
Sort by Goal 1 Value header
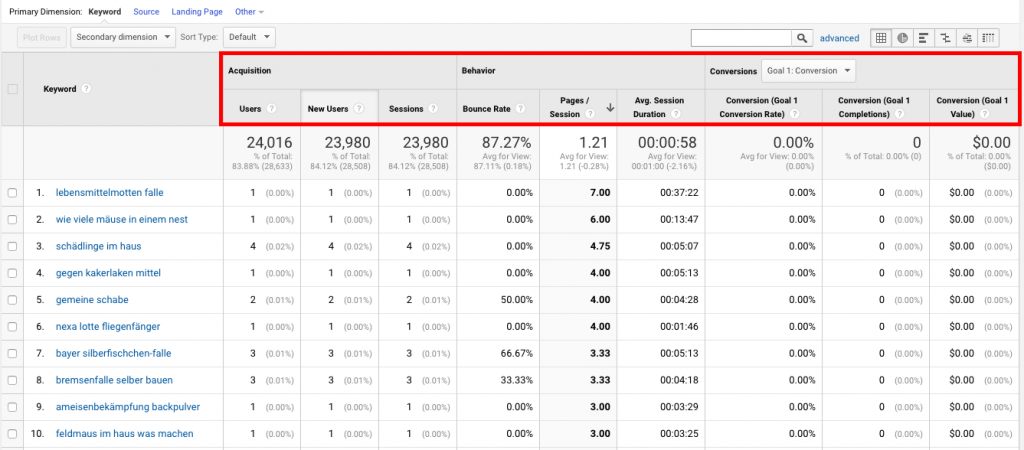972,107
